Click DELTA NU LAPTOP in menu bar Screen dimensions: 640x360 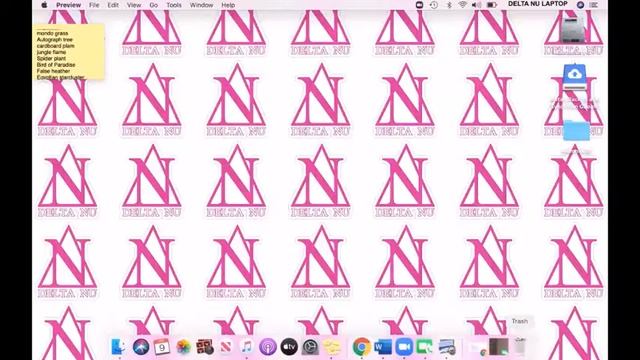click(x=538, y=4)
